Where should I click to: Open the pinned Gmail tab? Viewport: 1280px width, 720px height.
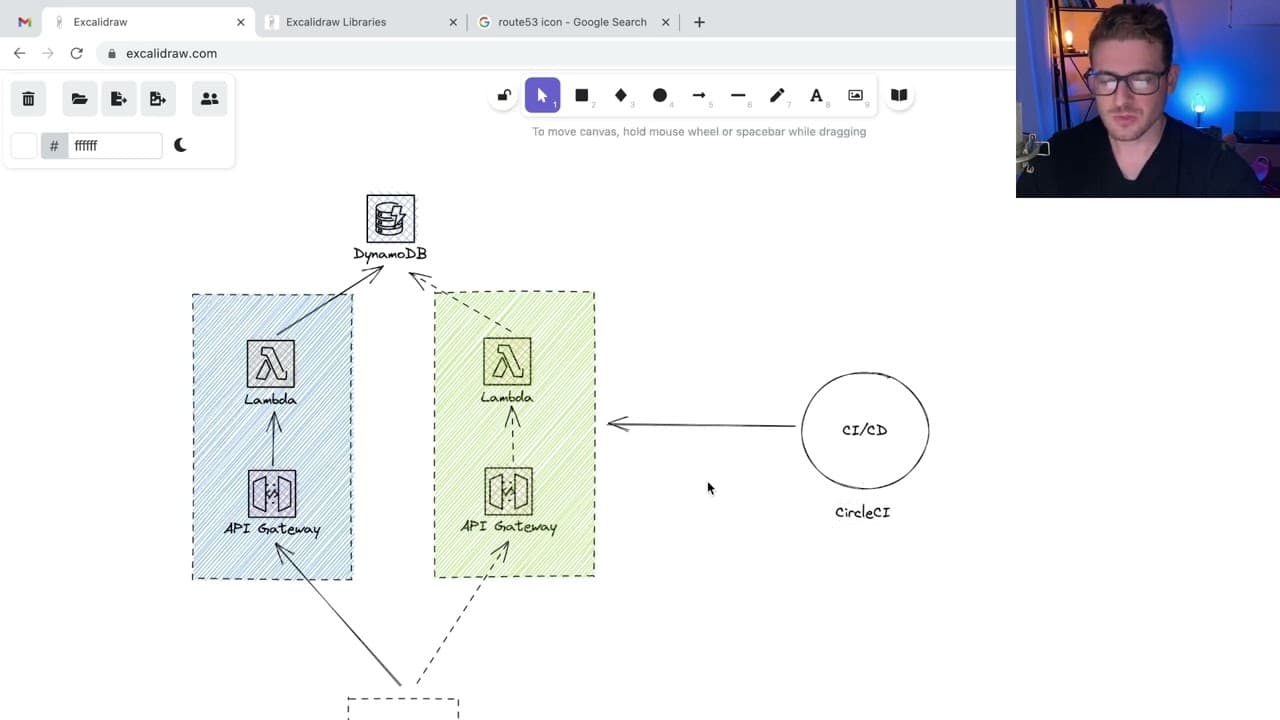click(25, 22)
